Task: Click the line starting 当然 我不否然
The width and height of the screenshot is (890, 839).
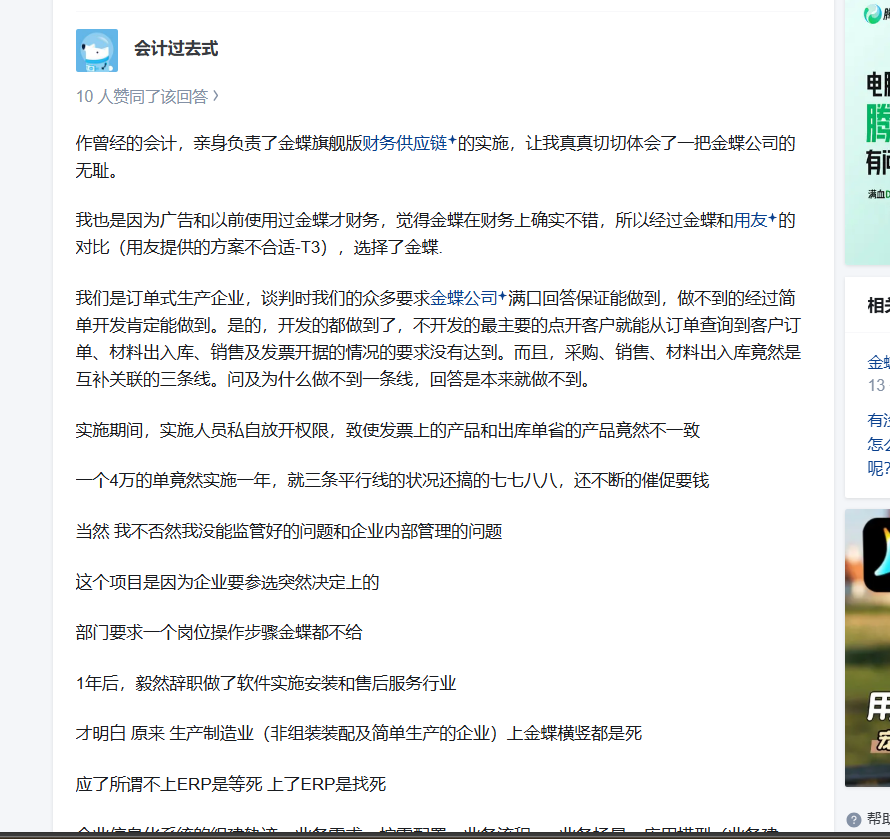Action: 289,531
